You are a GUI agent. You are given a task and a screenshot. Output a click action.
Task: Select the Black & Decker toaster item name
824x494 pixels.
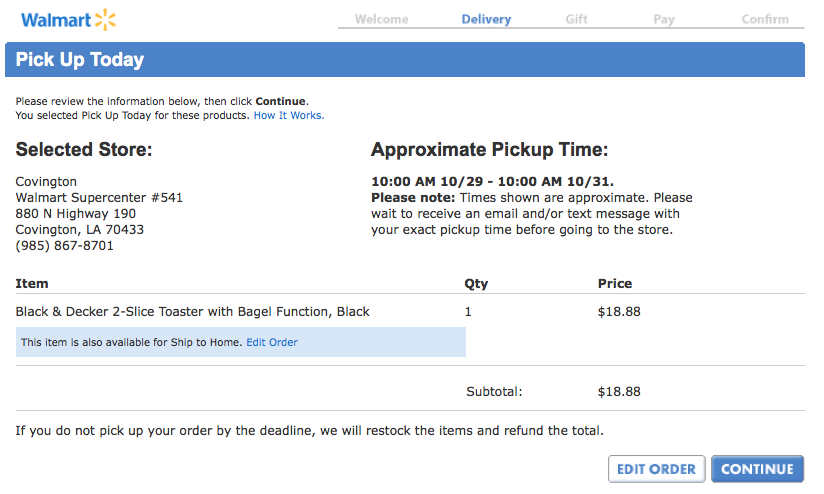click(x=193, y=311)
